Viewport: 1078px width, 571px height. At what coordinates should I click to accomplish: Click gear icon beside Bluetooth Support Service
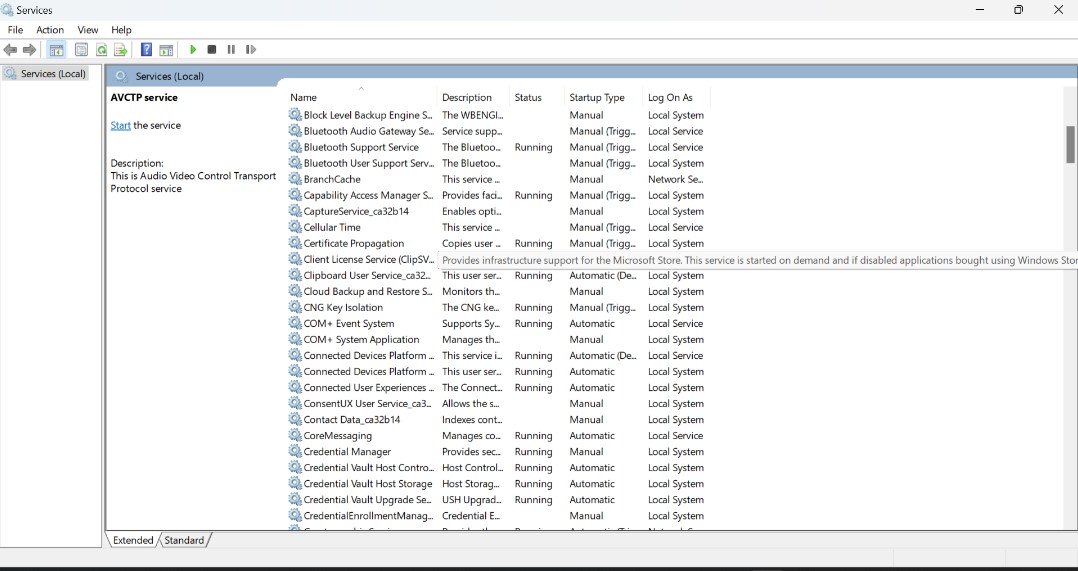295,147
